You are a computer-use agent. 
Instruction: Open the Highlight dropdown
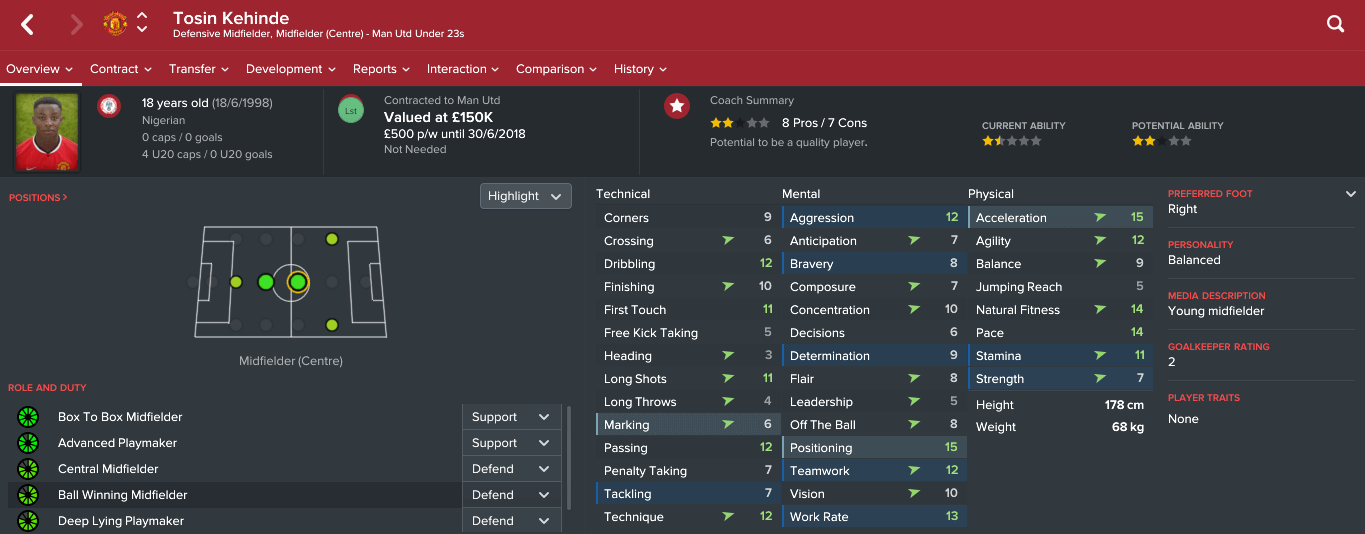(526, 196)
